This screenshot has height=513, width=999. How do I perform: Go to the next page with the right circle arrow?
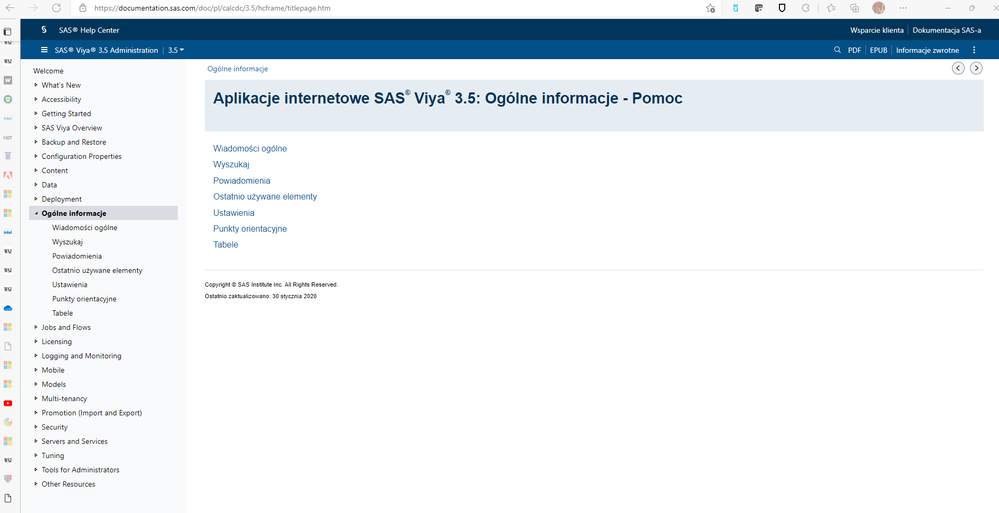tap(976, 68)
